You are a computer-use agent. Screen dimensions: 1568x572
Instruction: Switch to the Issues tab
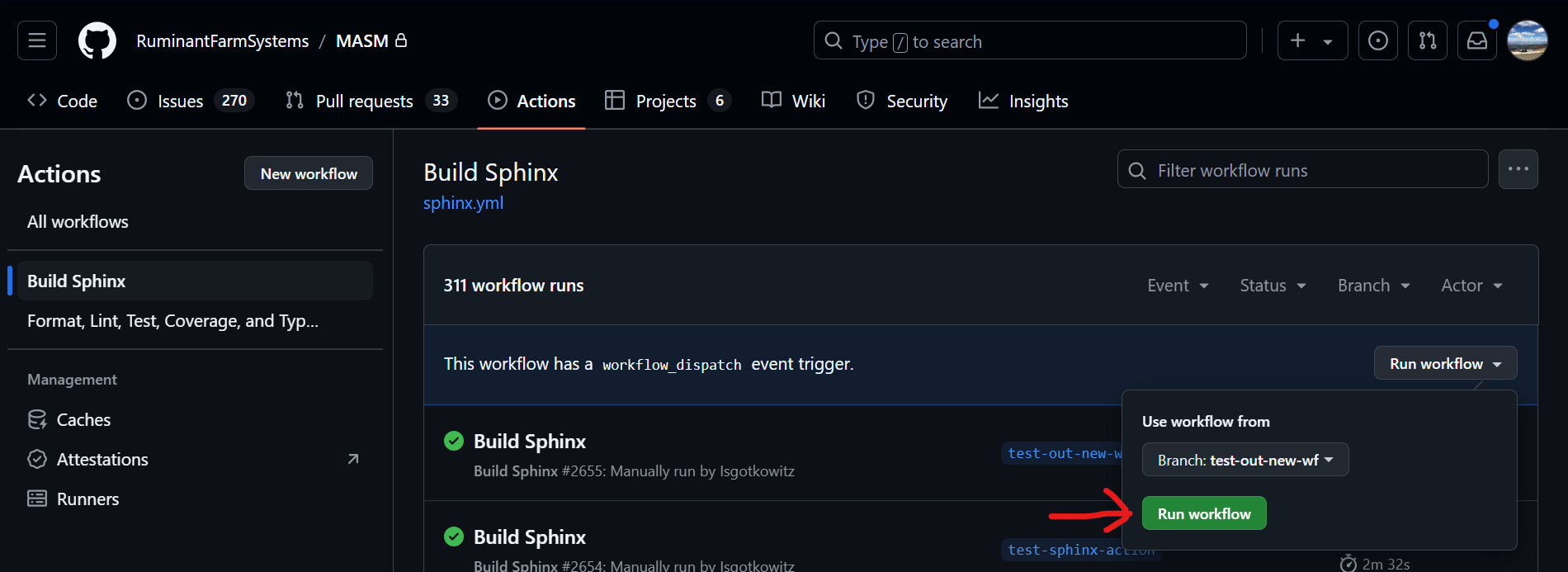tap(190, 101)
